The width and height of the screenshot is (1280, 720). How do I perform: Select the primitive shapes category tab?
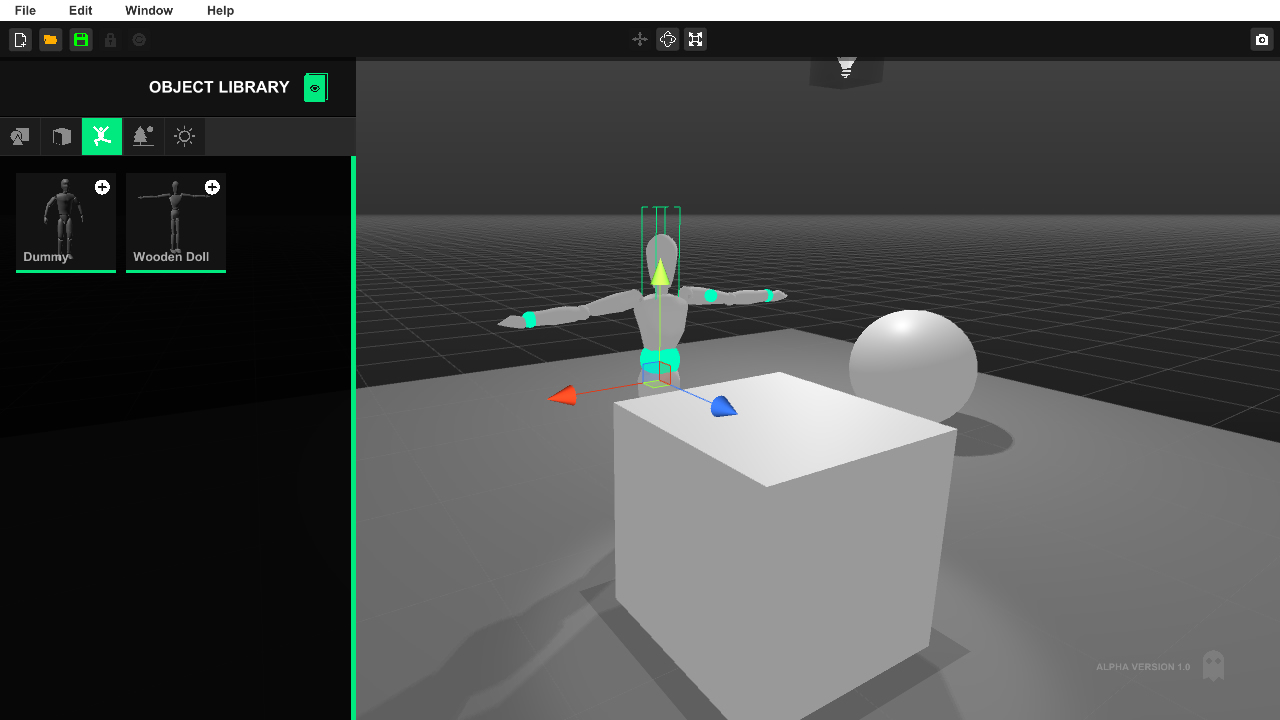click(60, 136)
